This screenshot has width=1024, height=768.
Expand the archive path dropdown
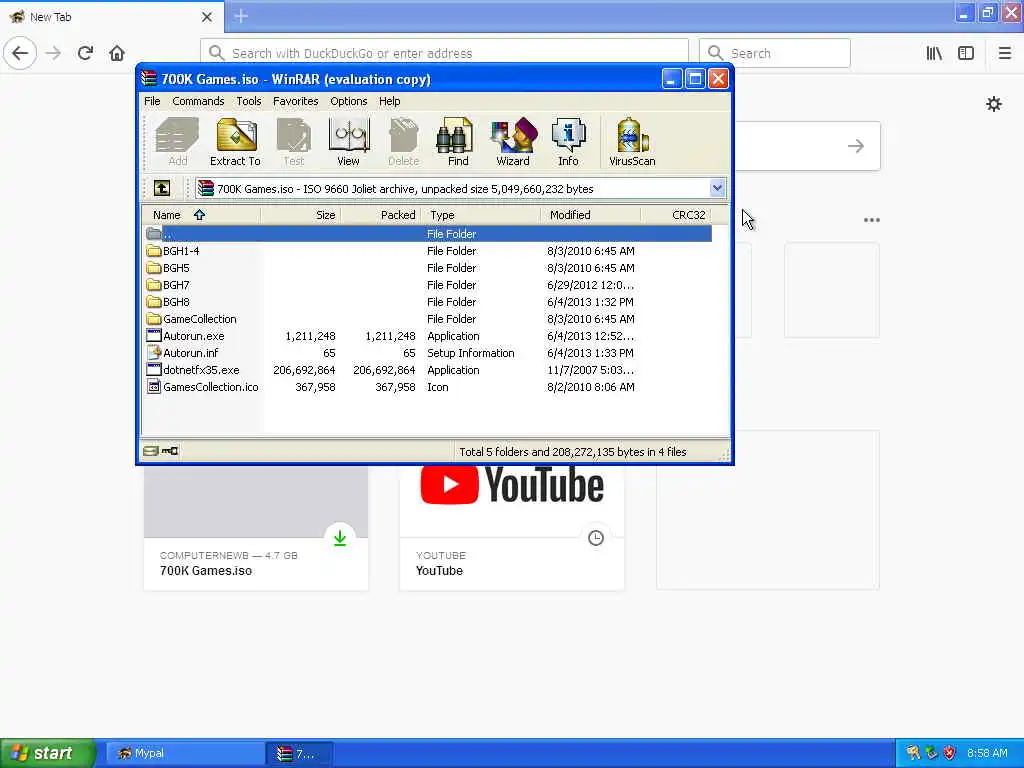click(x=717, y=189)
